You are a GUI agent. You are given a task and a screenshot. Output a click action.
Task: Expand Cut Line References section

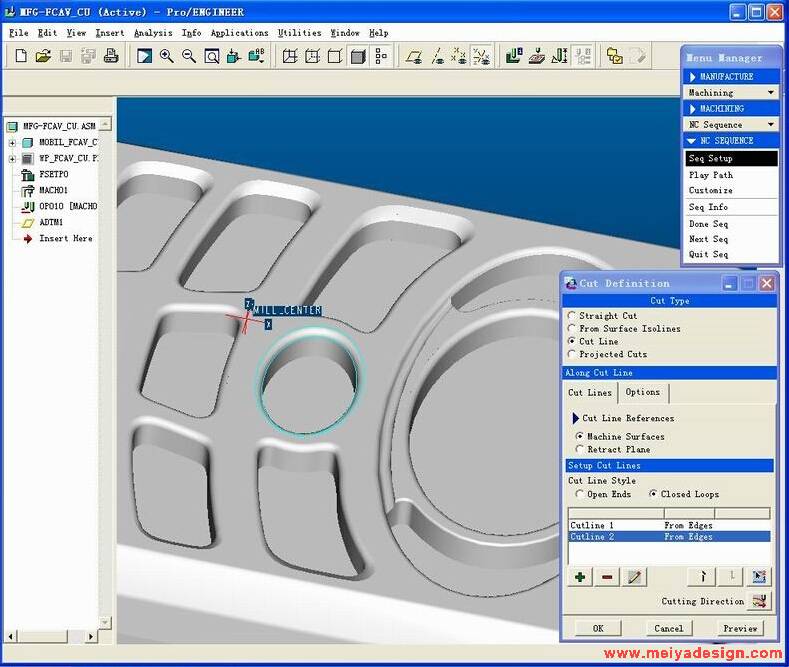point(576,418)
